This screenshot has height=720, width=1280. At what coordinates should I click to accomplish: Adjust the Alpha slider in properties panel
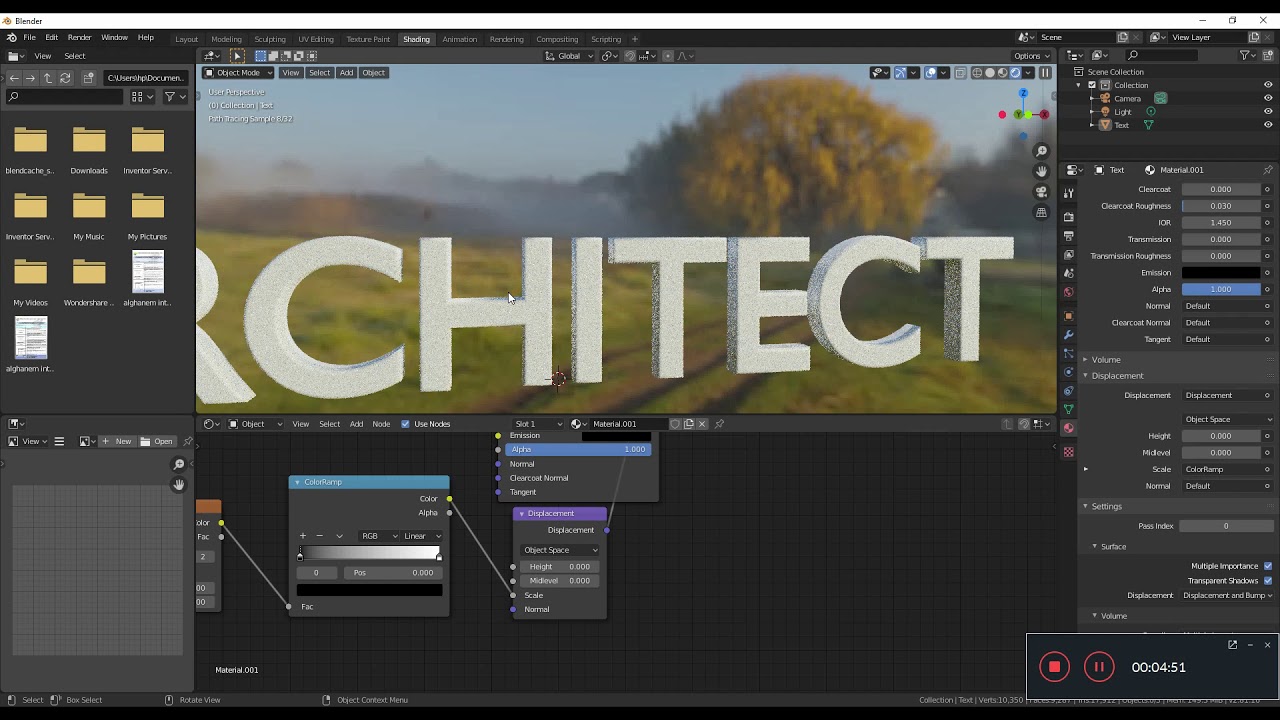(1221, 289)
